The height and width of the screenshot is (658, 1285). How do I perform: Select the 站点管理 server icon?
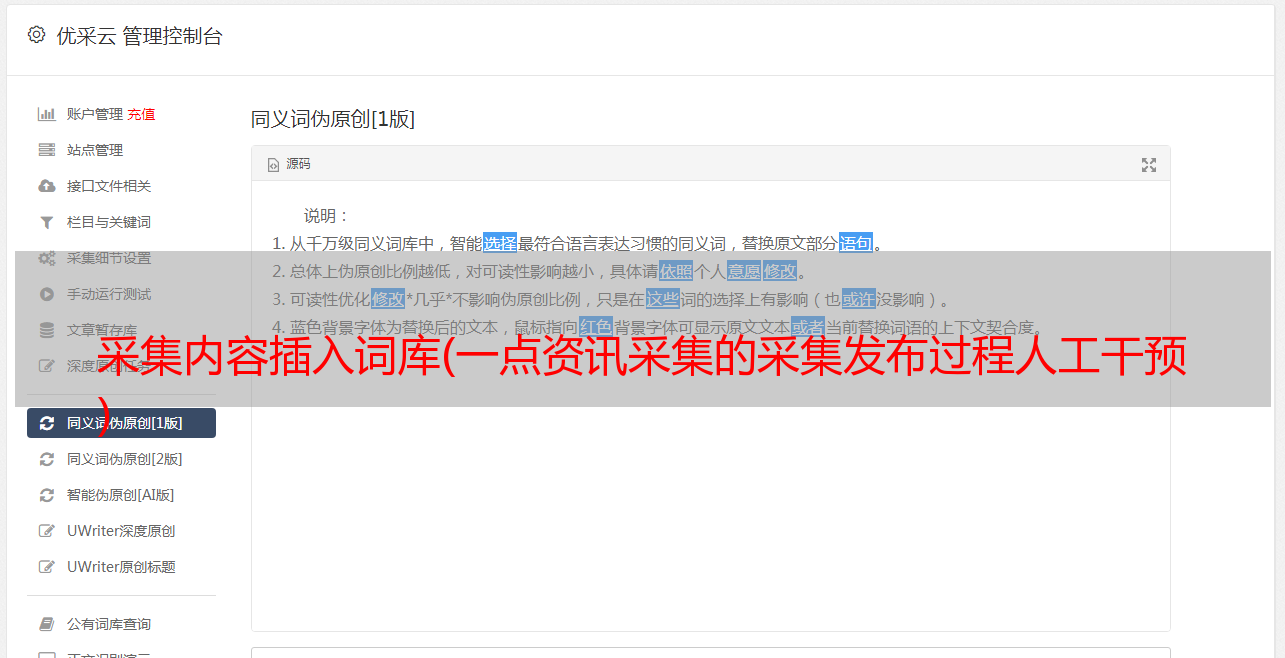(x=46, y=150)
